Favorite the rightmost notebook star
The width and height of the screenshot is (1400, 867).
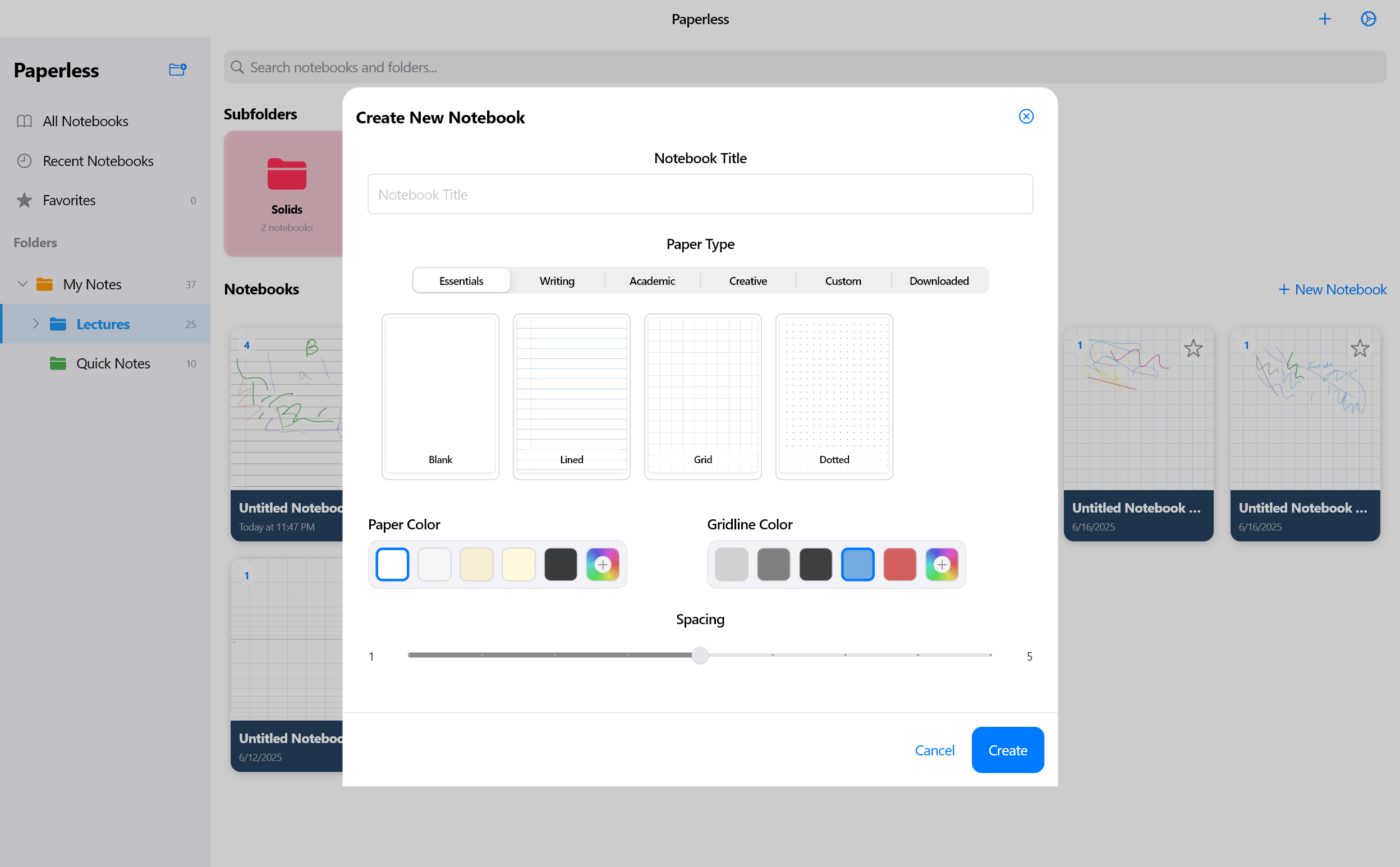point(1359,348)
